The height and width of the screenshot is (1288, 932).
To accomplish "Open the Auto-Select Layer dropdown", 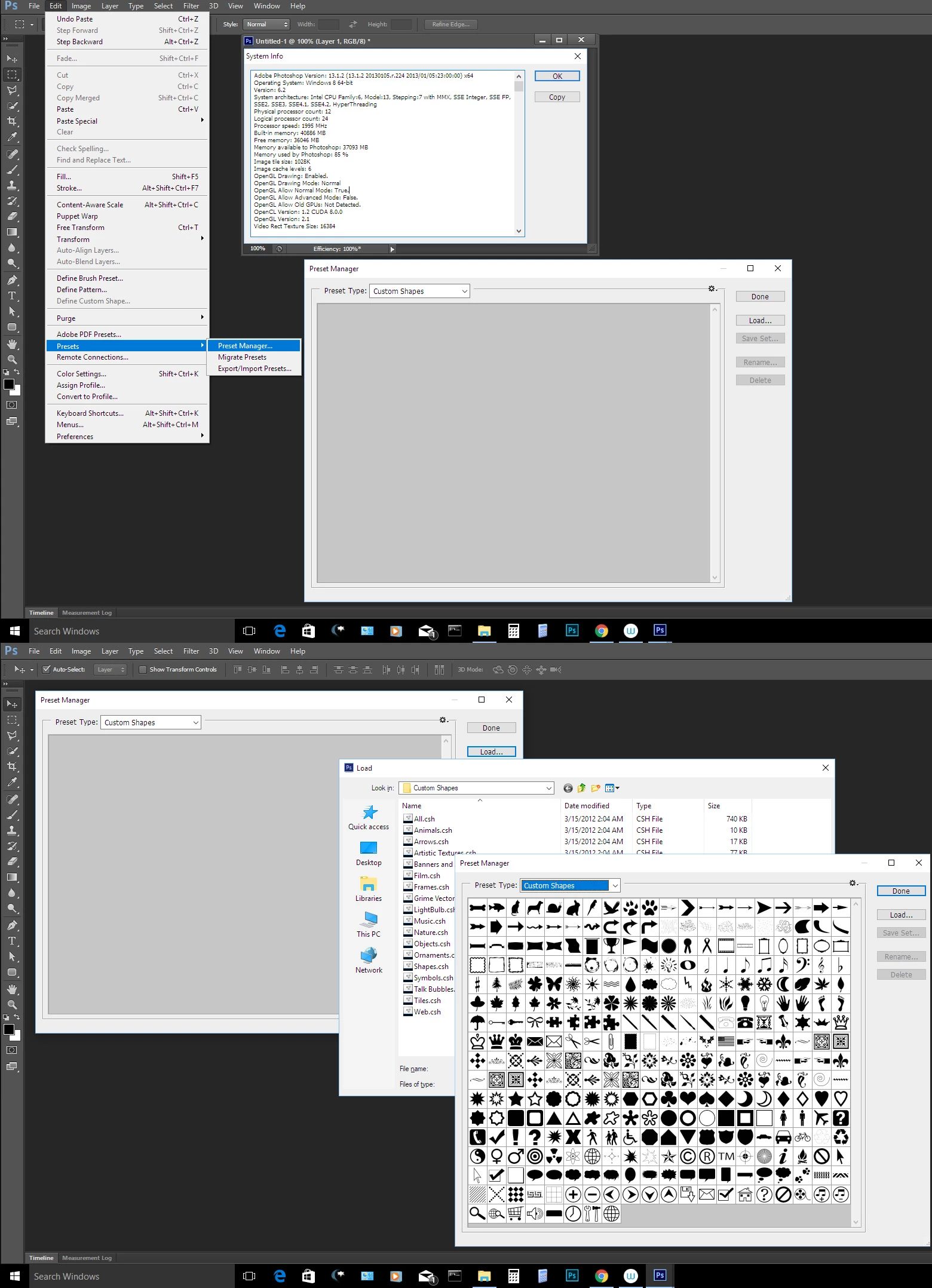I will [111, 670].
